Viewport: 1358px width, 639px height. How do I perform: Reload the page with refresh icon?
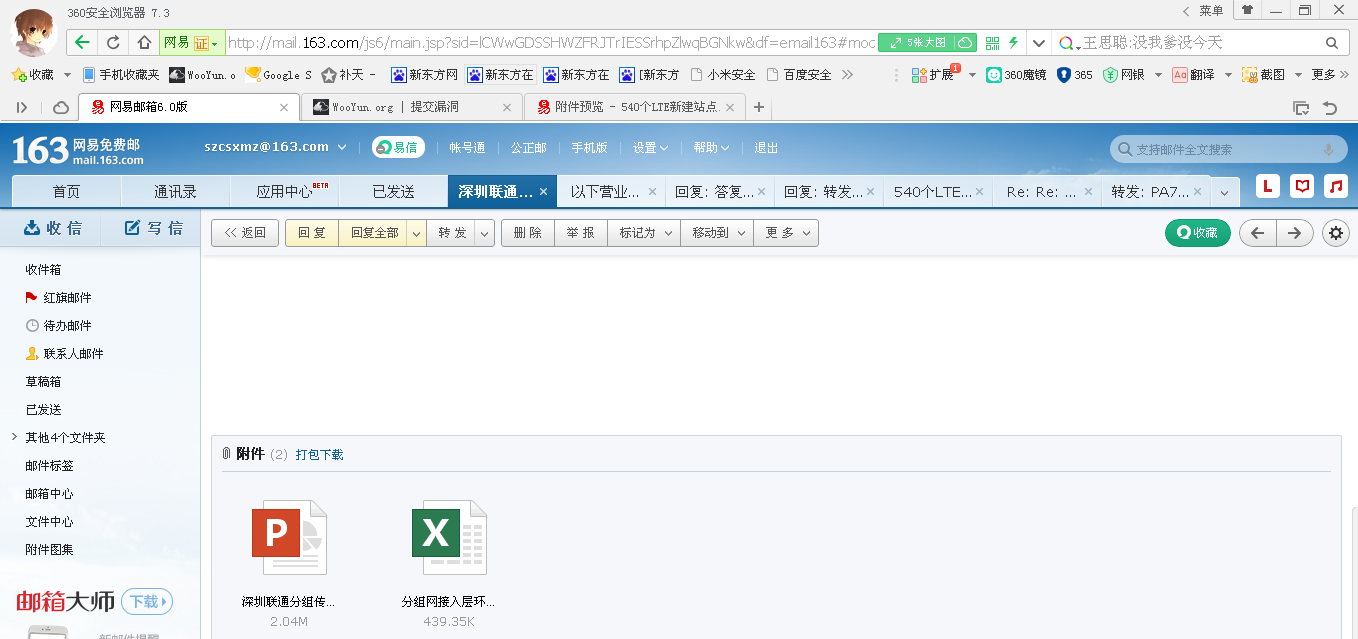point(113,43)
